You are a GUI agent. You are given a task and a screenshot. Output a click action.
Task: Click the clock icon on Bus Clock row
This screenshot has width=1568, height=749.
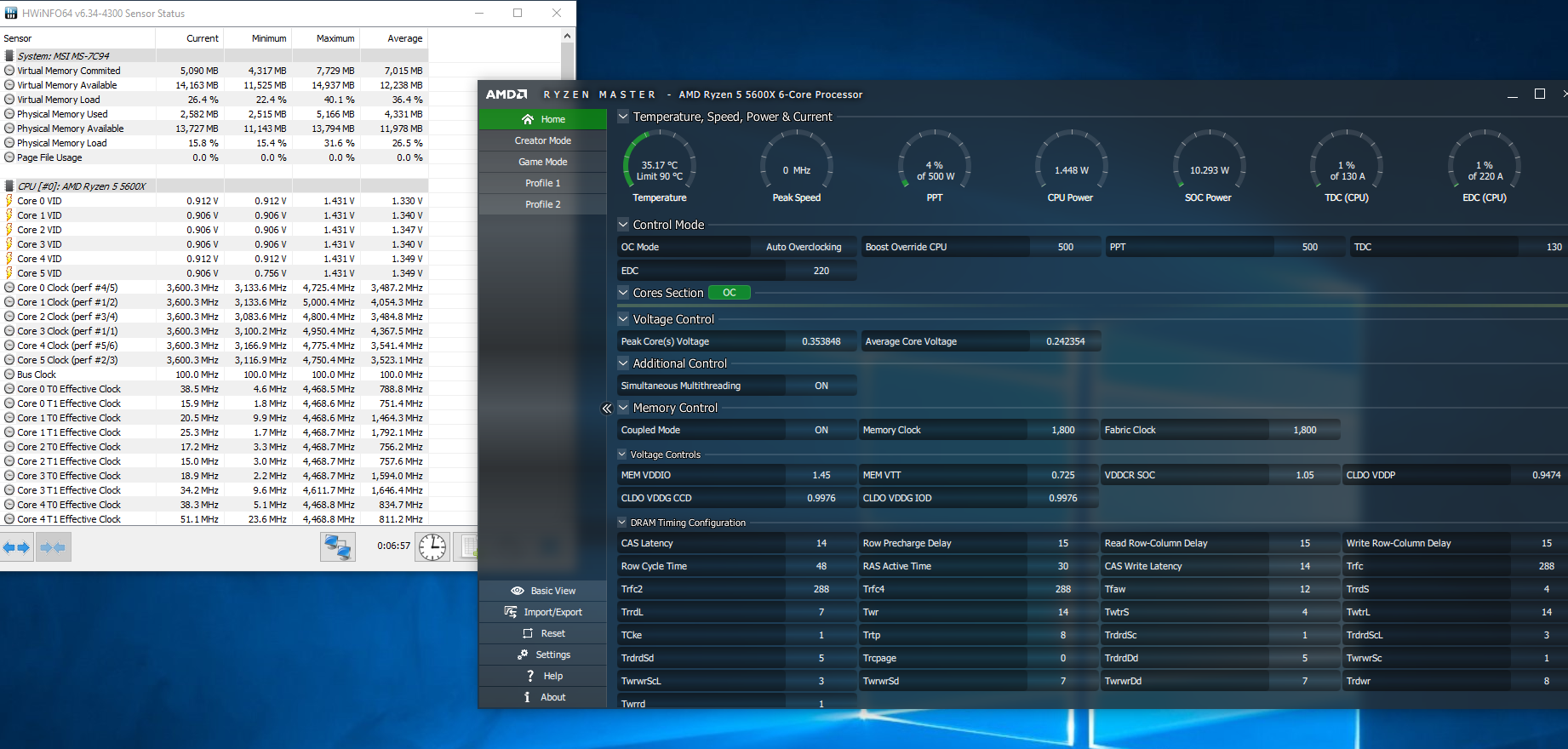[x=9, y=374]
